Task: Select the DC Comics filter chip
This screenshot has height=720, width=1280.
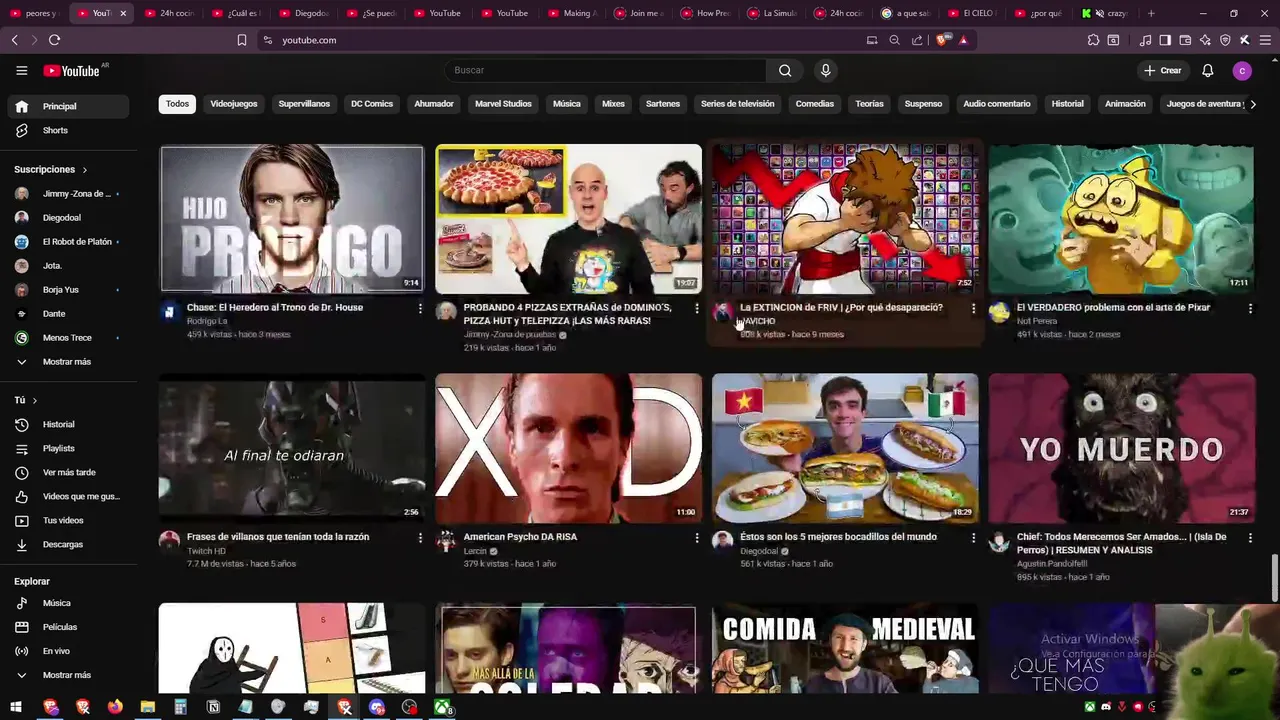Action: tap(372, 104)
